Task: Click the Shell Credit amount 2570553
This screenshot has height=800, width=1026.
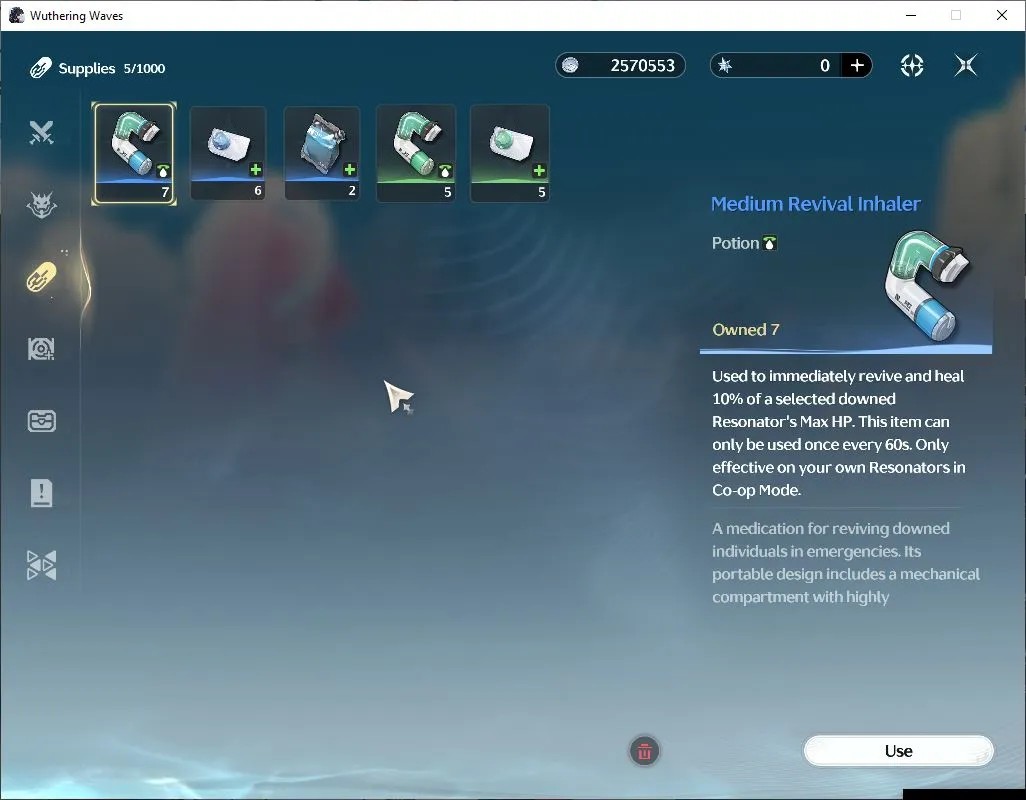Action: pos(642,65)
